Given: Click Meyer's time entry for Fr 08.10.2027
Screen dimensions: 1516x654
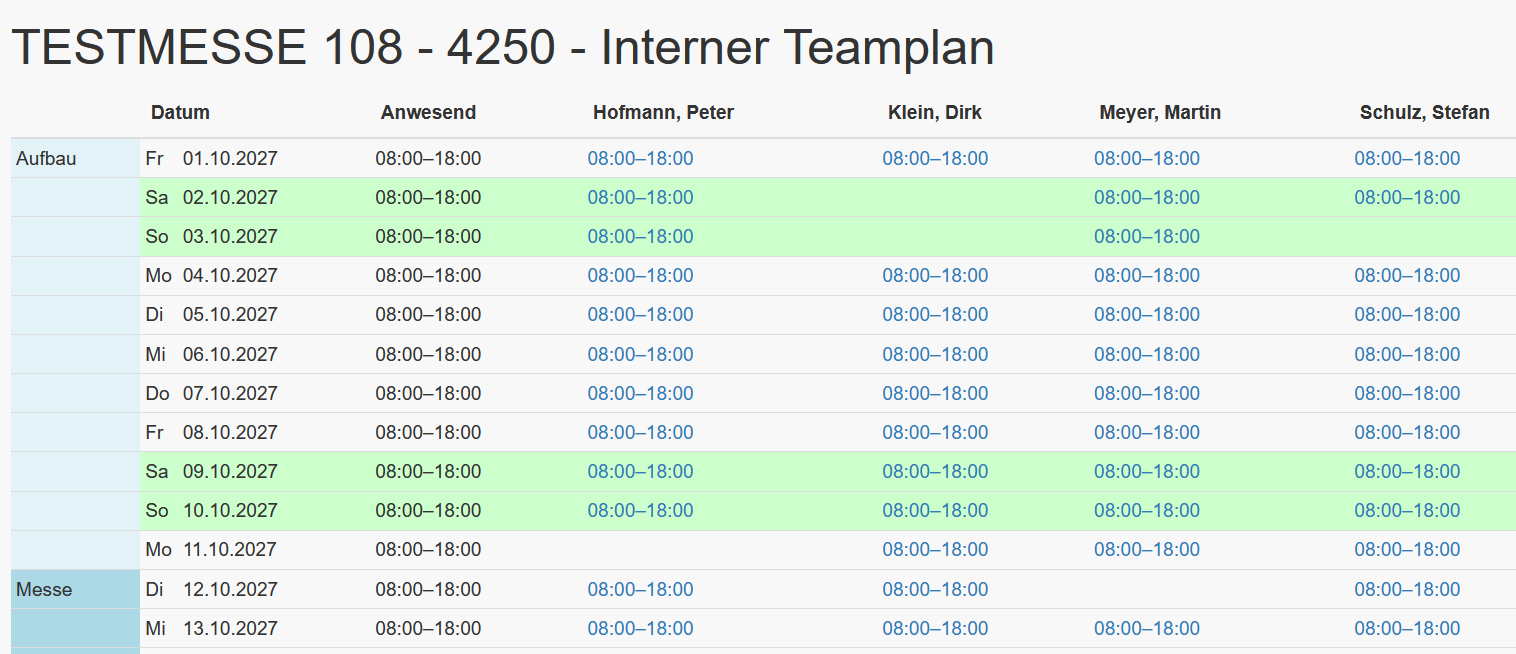Looking at the screenshot, I should click(1146, 432).
